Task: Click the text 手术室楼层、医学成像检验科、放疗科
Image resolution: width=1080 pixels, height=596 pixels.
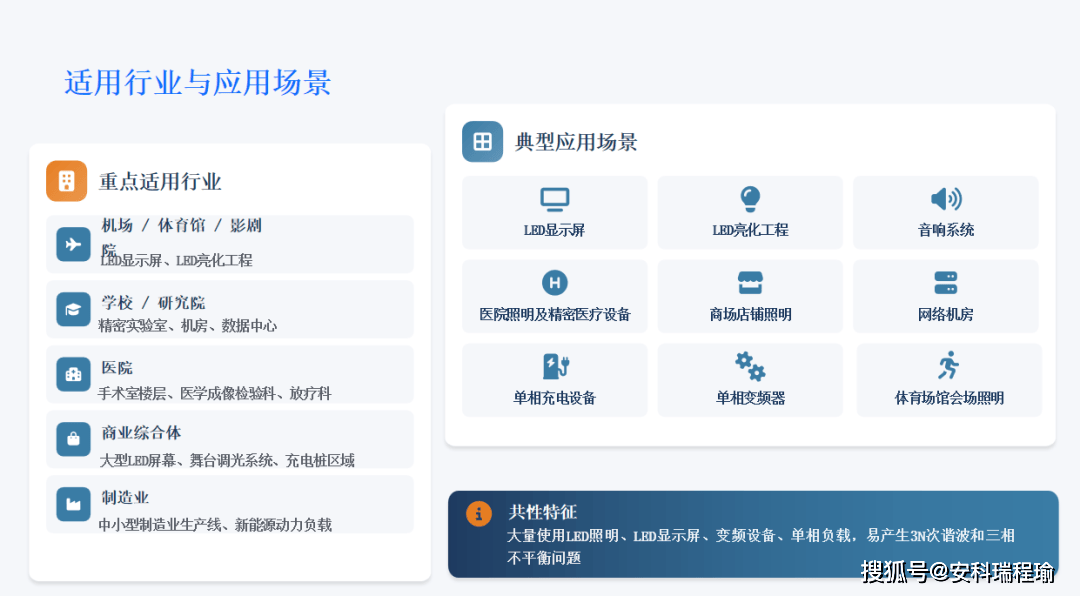Action: (214, 393)
